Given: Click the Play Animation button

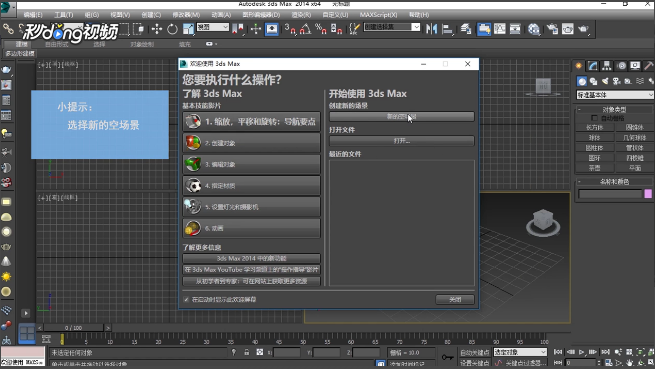Looking at the screenshot, I should (x=581, y=352).
